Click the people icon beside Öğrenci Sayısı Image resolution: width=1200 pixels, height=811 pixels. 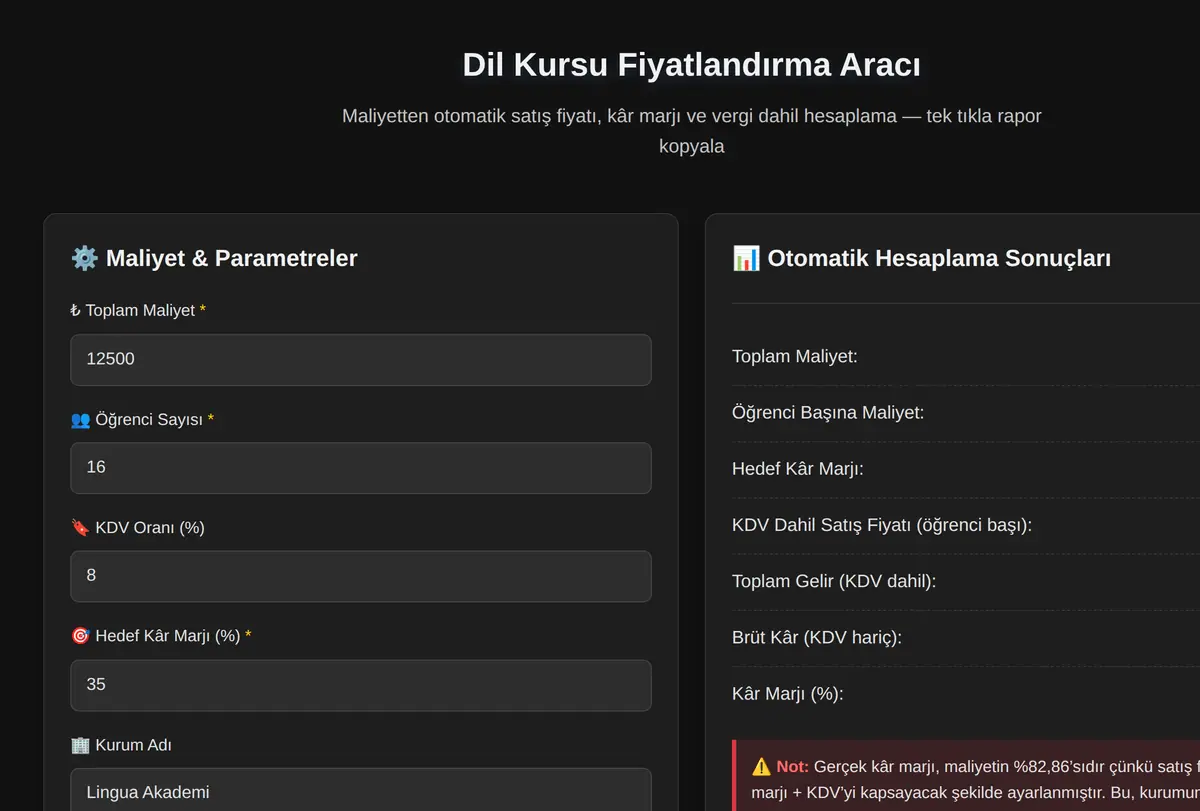click(80, 419)
